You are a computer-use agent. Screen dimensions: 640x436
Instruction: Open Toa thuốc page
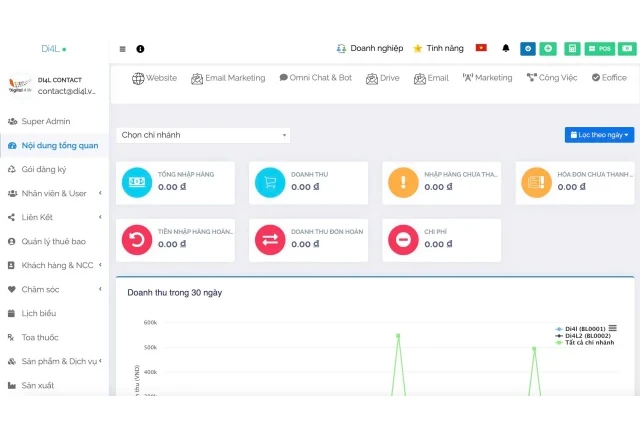(x=54, y=337)
